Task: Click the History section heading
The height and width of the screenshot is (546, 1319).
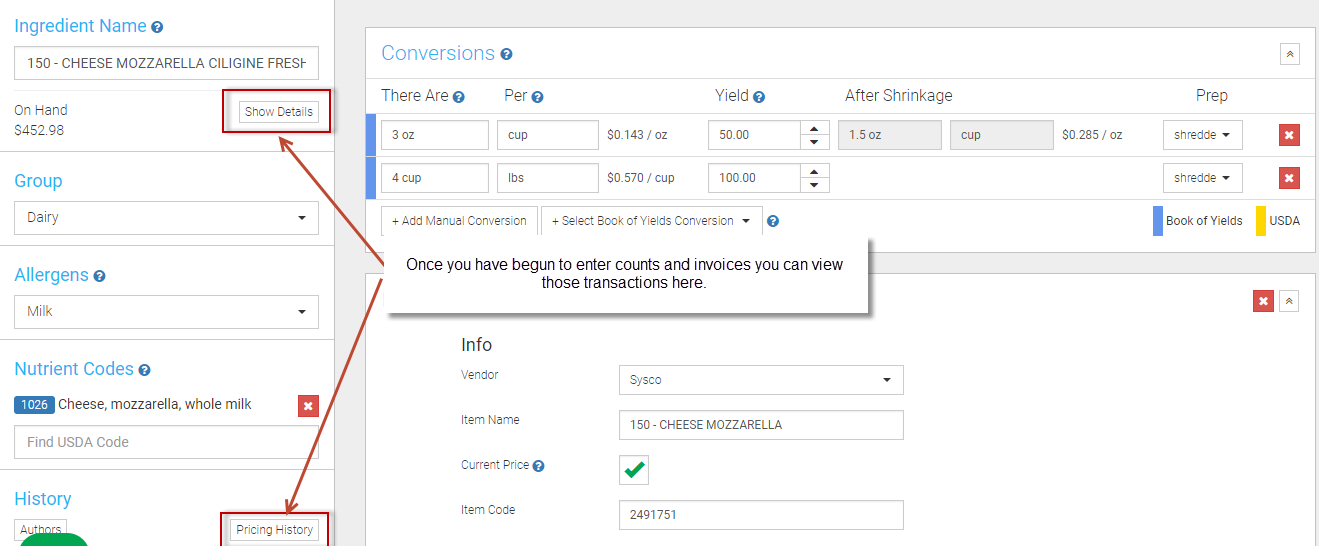Action: click(43, 499)
